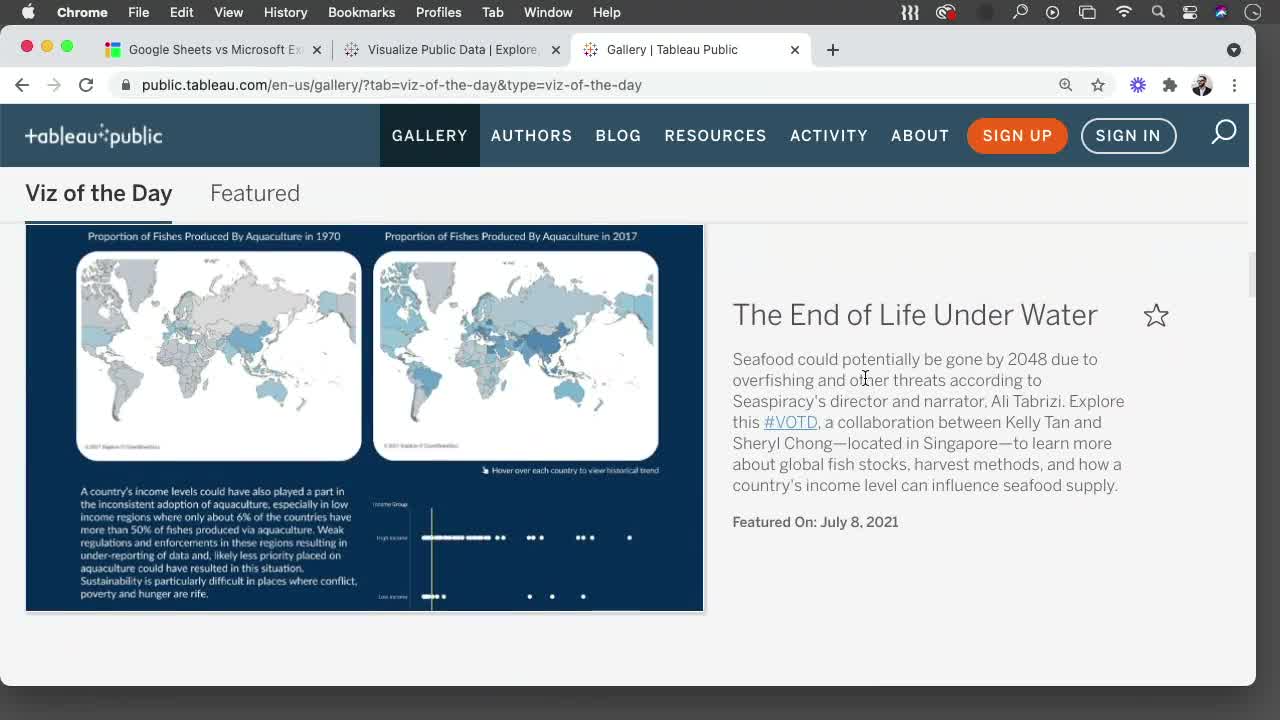This screenshot has width=1280, height=720.
Task: Favorite the viz using the star icon
Action: click(1156, 315)
